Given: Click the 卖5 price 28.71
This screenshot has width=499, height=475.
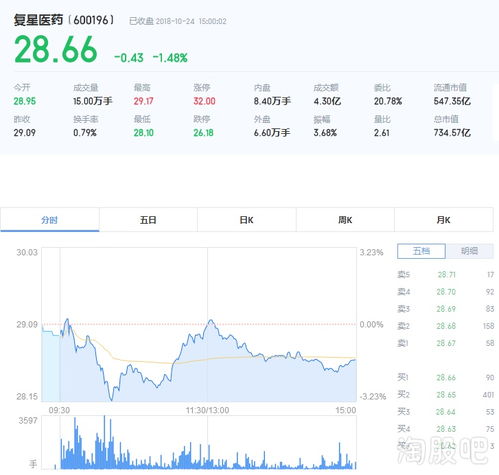Looking at the screenshot, I should point(446,274).
